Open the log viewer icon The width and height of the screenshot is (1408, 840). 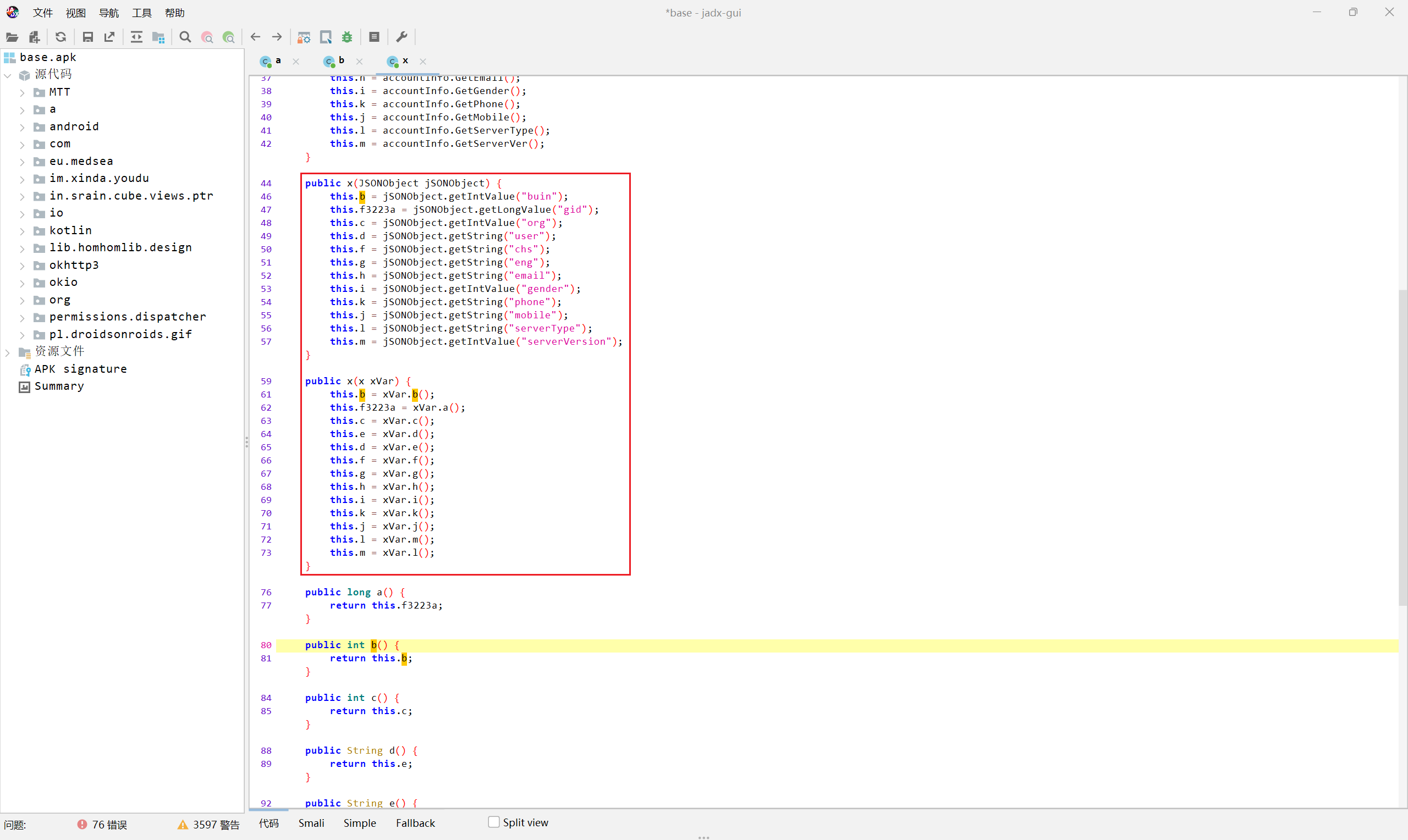coord(374,37)
